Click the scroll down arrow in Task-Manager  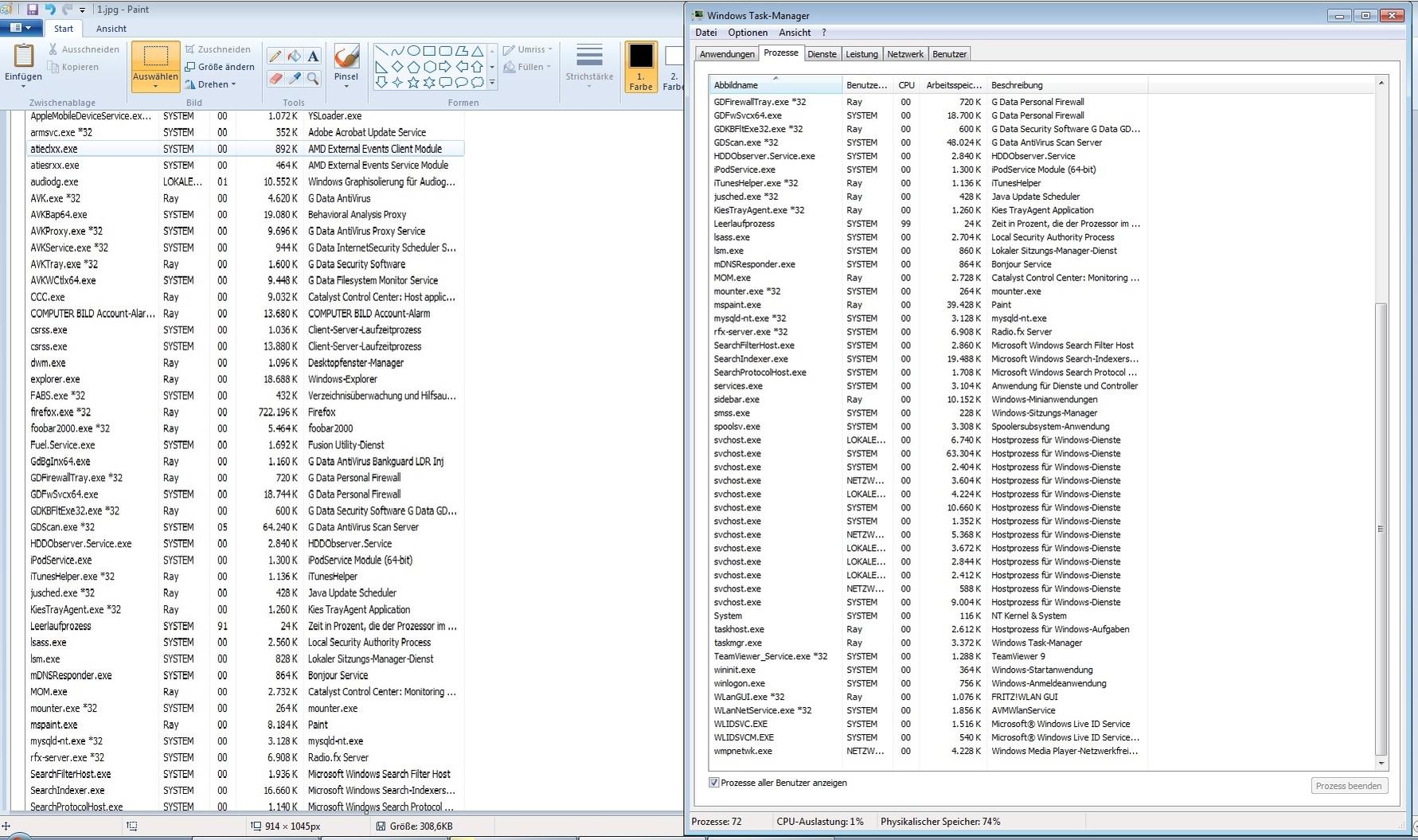click(1381, 764)
